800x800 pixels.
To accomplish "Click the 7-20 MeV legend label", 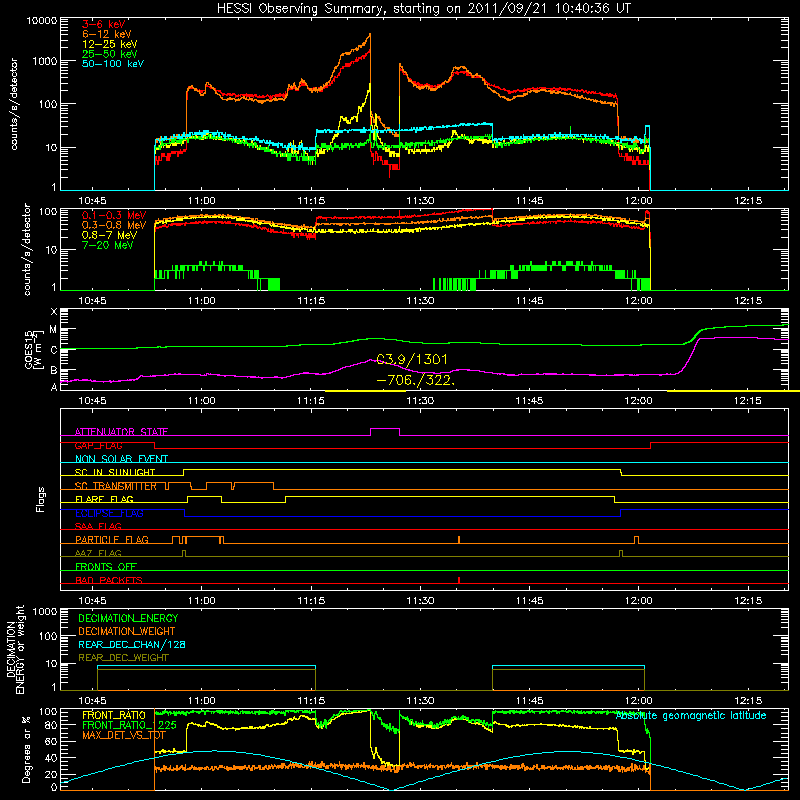I will [x=108, y=245].
